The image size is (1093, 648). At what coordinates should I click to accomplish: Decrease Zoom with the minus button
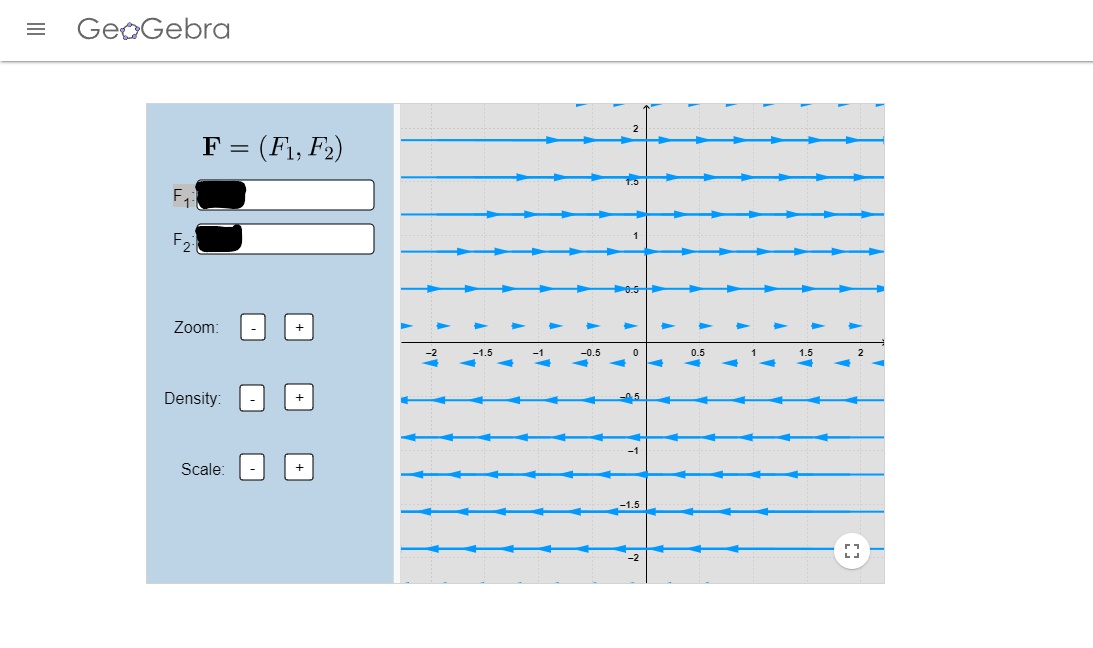click(253, 327)
